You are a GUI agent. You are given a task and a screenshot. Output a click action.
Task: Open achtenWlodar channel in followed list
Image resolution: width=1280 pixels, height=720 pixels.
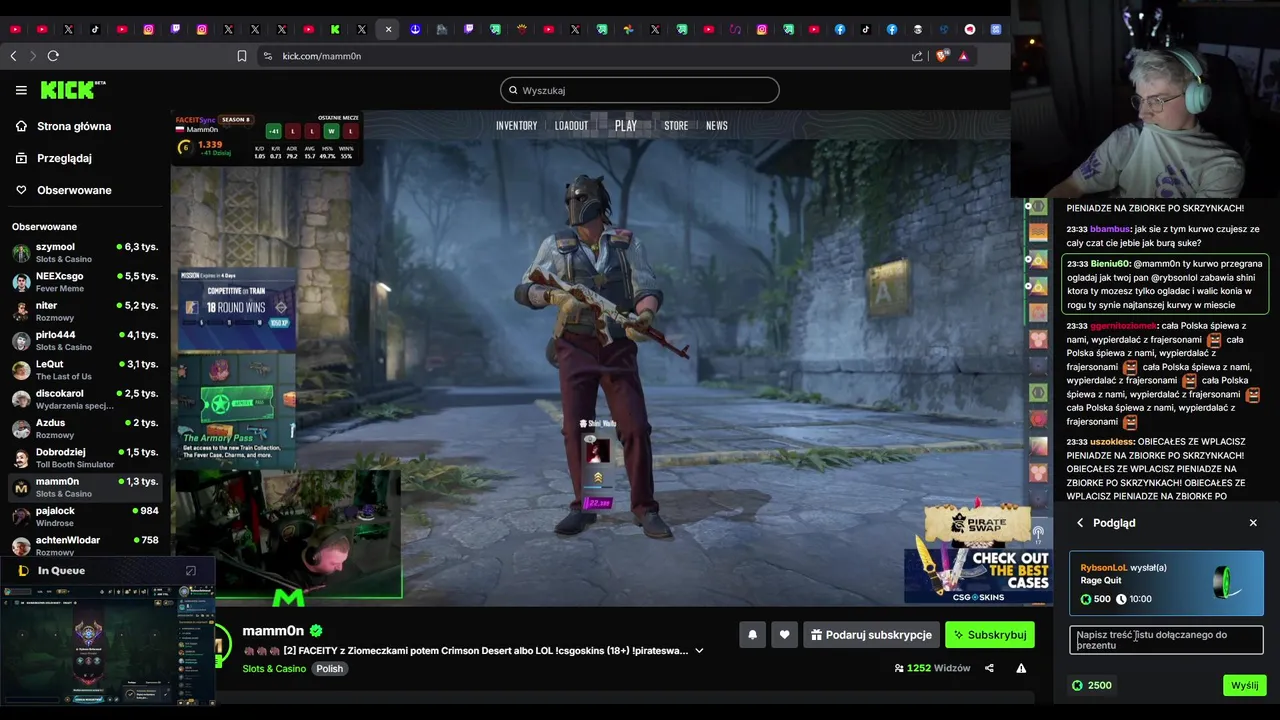pyautogui.click(x=84, y=545)
